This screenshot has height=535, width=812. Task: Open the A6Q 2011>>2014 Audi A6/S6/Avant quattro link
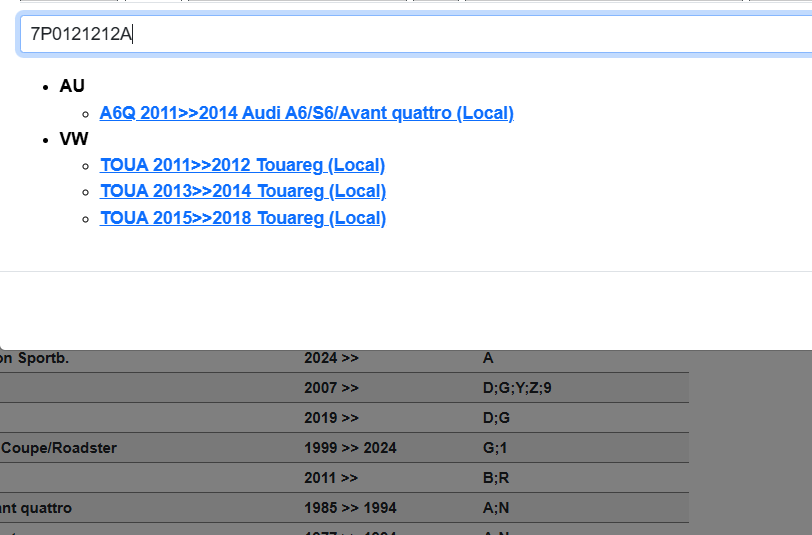(x=306, y=113)
